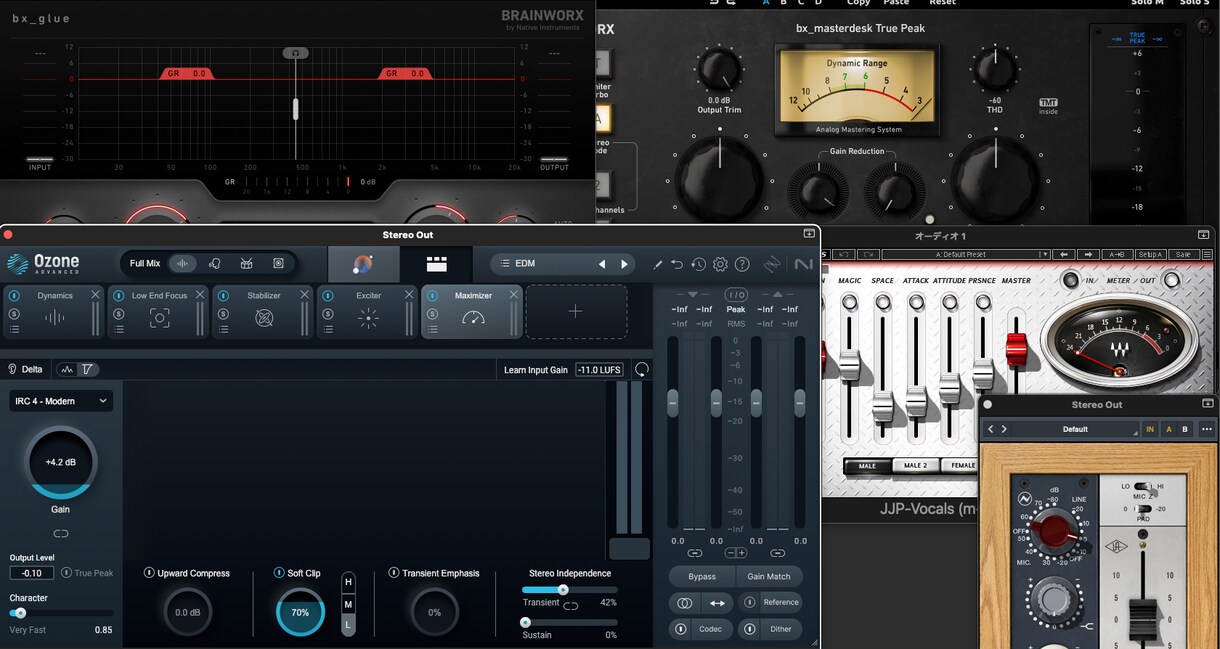Toggle Transient Emphasis power button

tap(394, 573)
